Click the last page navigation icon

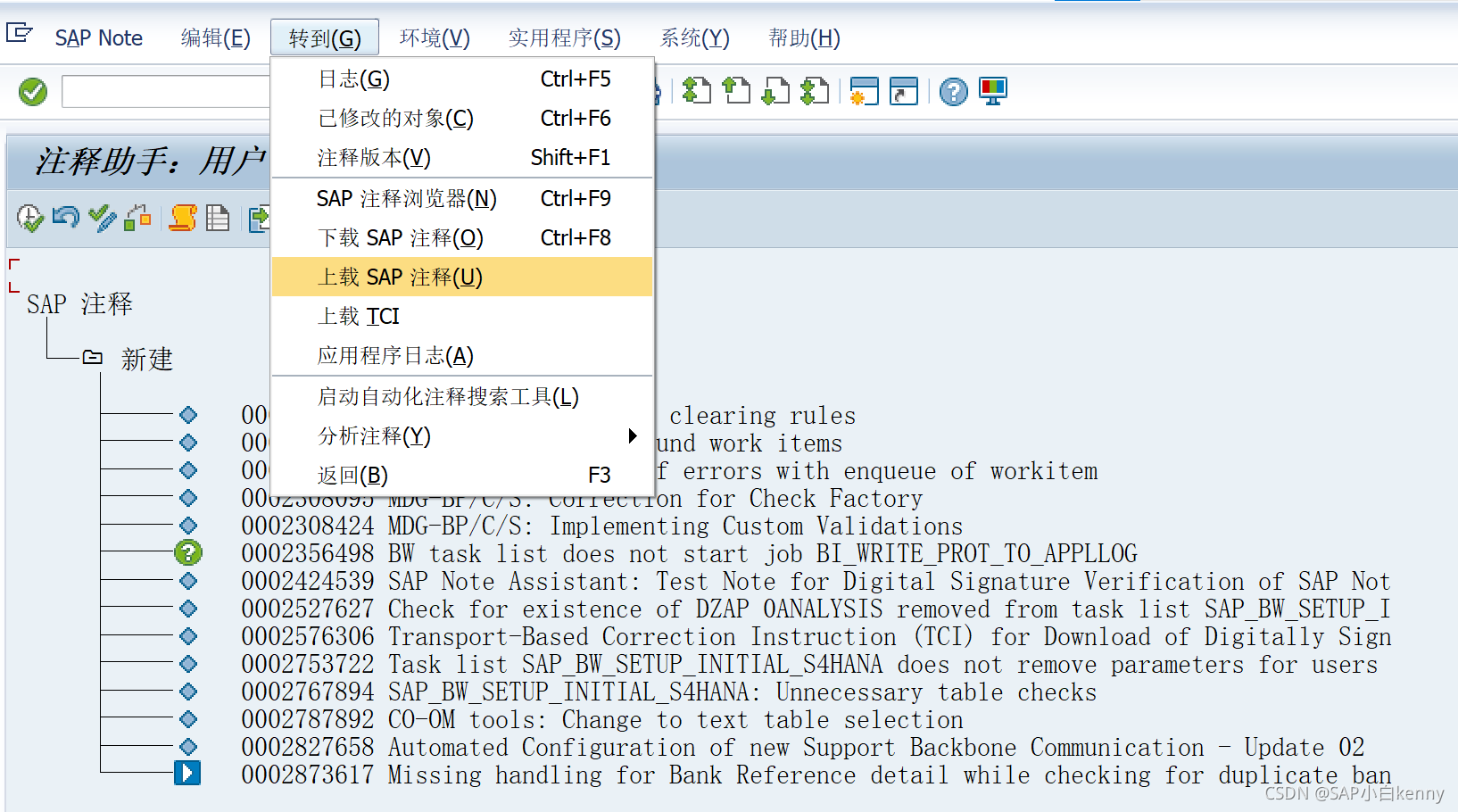814,91
